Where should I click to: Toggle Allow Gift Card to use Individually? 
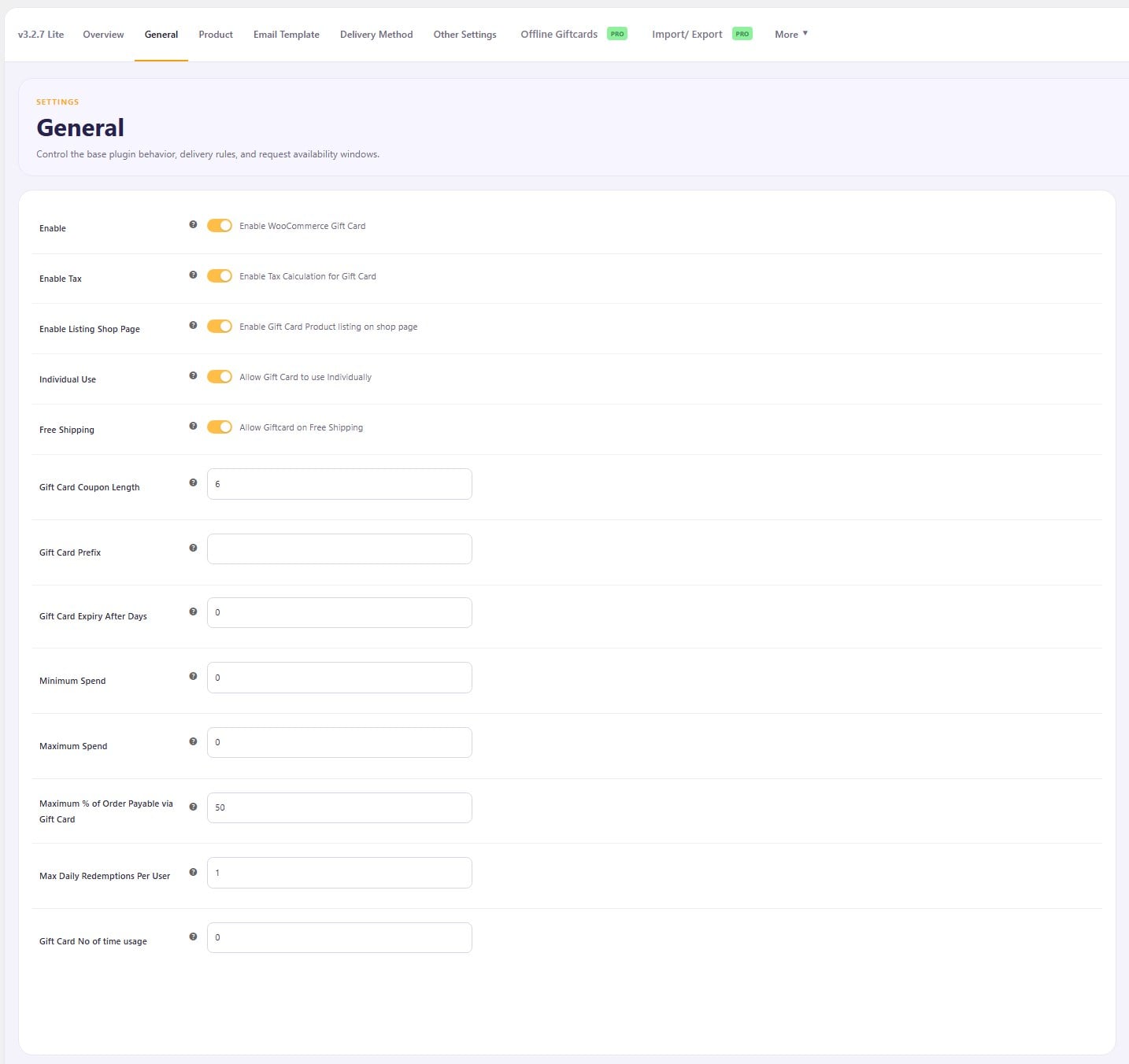pyautogui.click(x=220, y=377)
